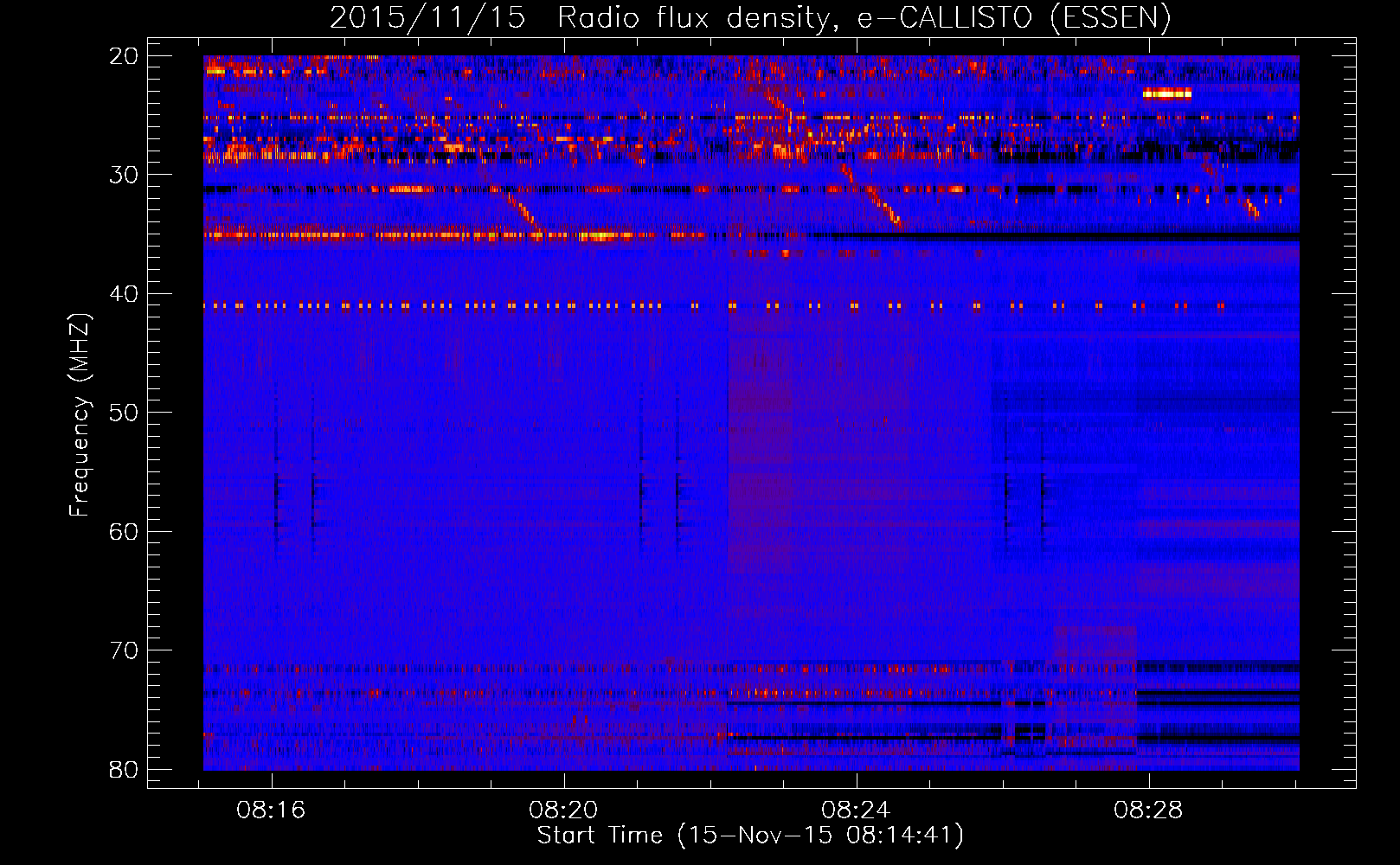1400x865 pixels.
Task: Click the plot title 'Radio flux density, e-CALLISTO (ESSEN)'
Action: coord(864,18)
